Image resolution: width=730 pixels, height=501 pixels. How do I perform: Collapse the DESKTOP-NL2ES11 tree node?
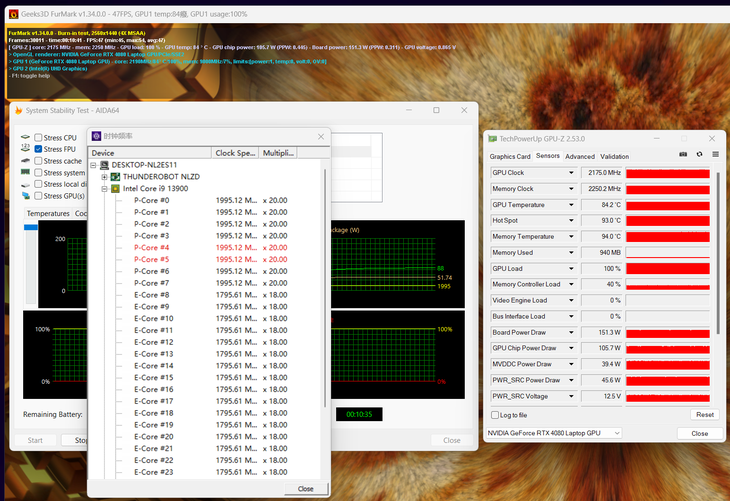pos(93,165)
